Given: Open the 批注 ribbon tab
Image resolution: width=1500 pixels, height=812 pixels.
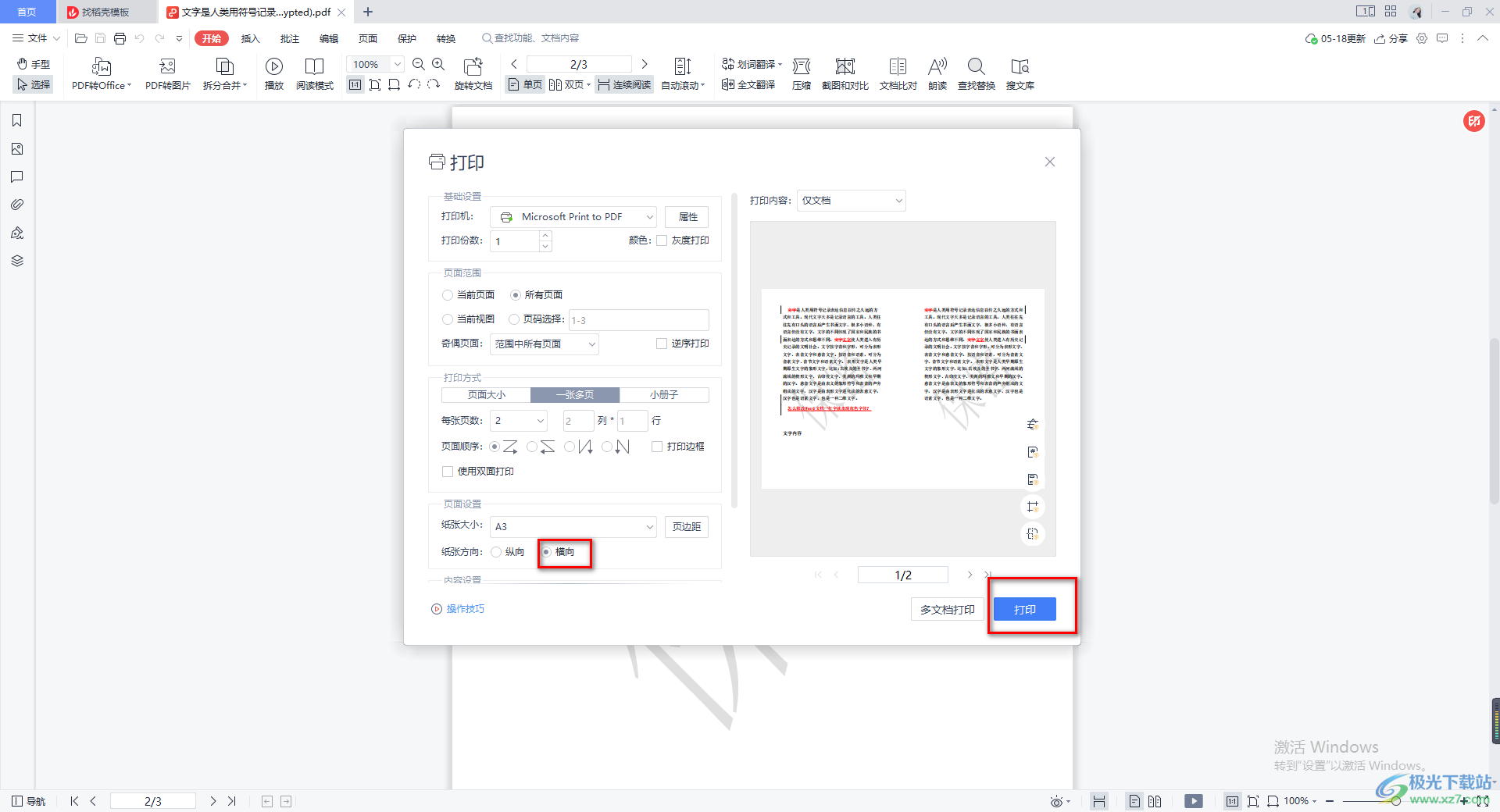Looking at the screenshot, I should point(290,38).
